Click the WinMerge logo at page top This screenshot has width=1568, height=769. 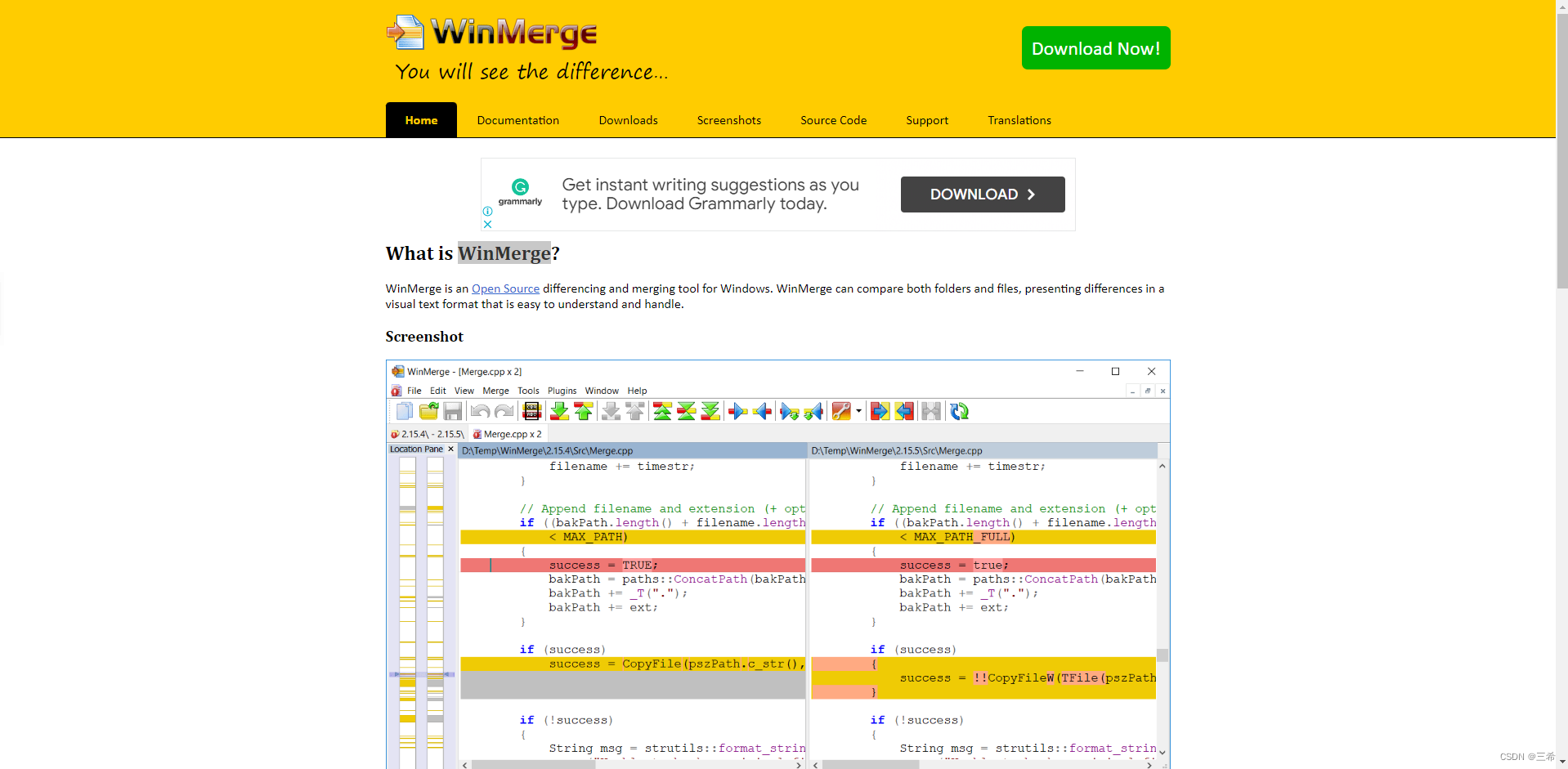point(491,33)
